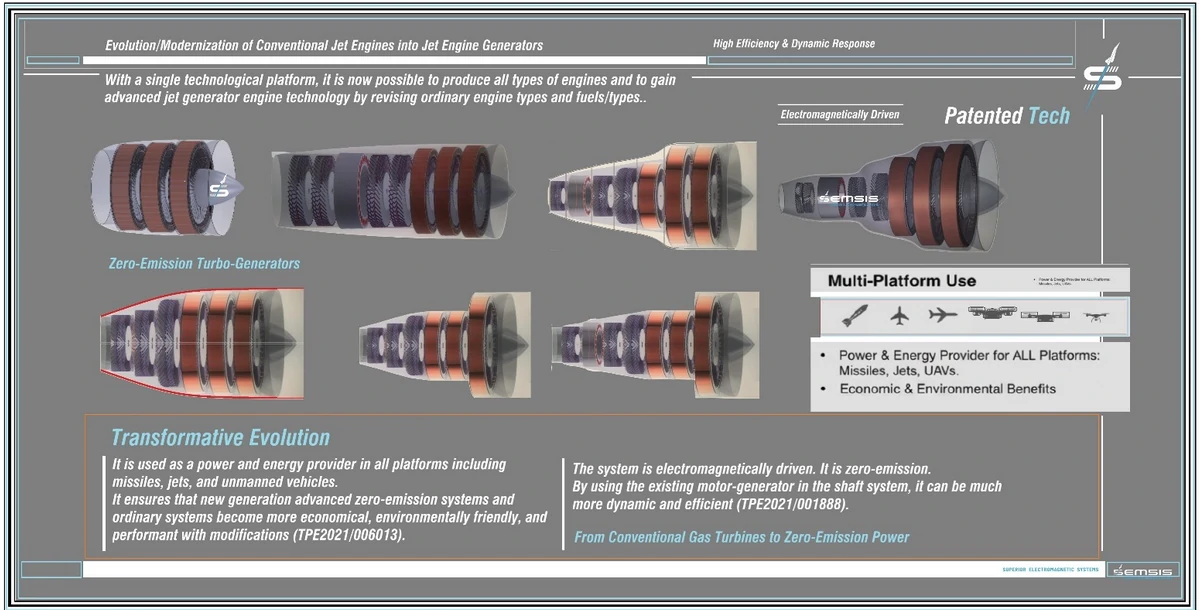This screenshot has height=610, width=1199.
Task: Click the "Superior Electromagnetic Systems" footer text
Action: coord(1050,570)
